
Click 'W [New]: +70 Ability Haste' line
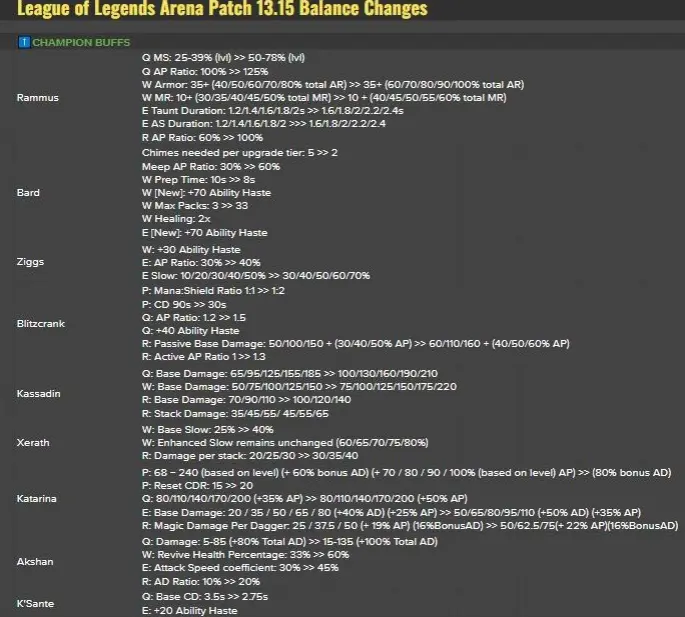206,193
